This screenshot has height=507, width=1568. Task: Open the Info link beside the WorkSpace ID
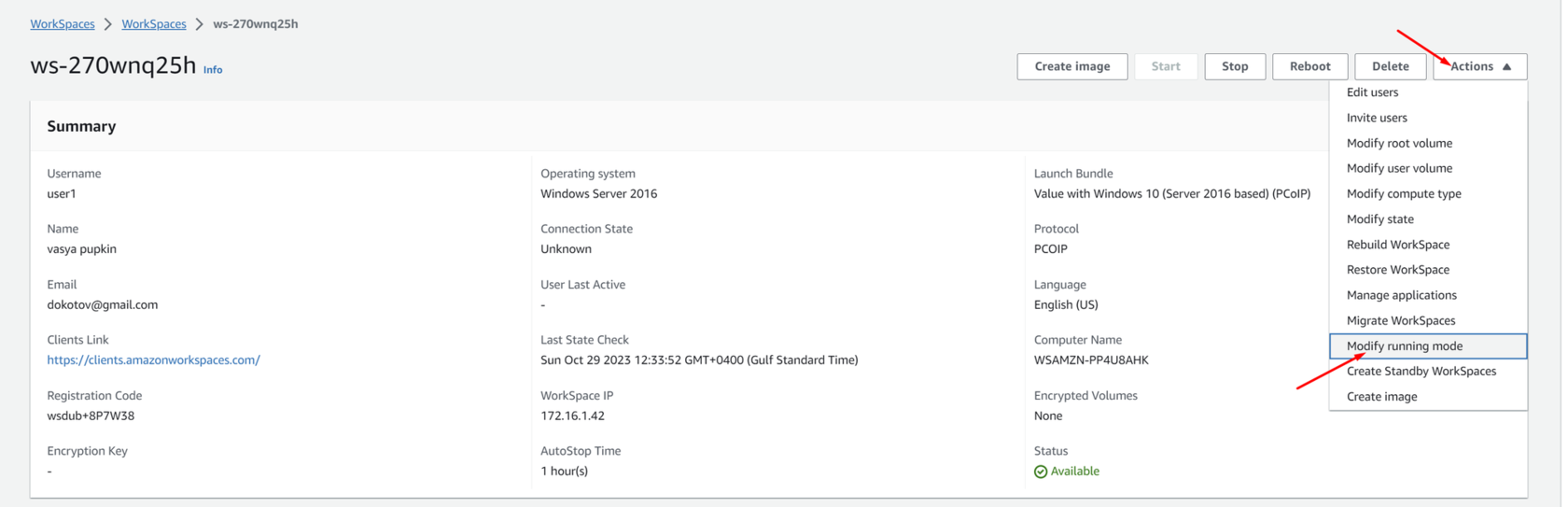213,70
